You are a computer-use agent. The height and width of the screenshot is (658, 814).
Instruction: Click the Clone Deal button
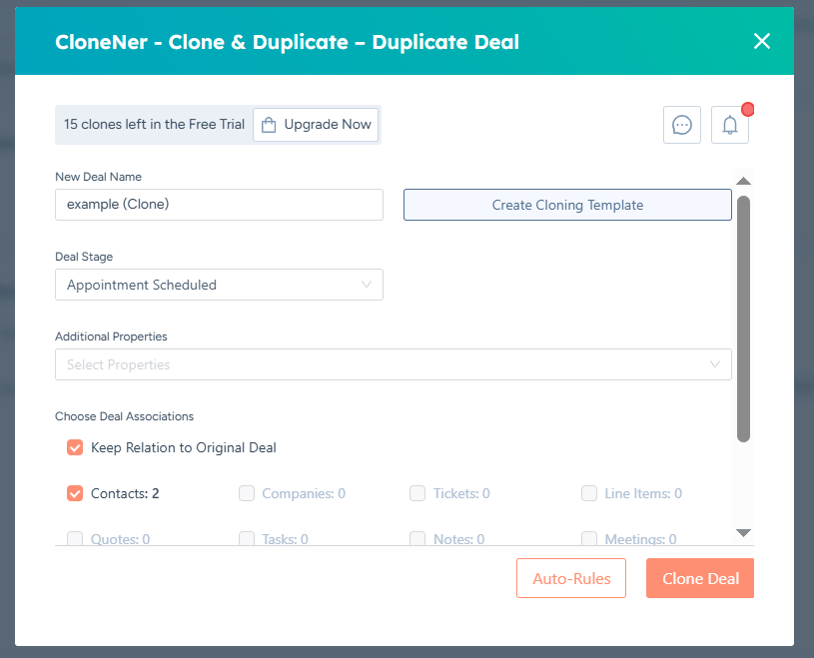[700, 578]
